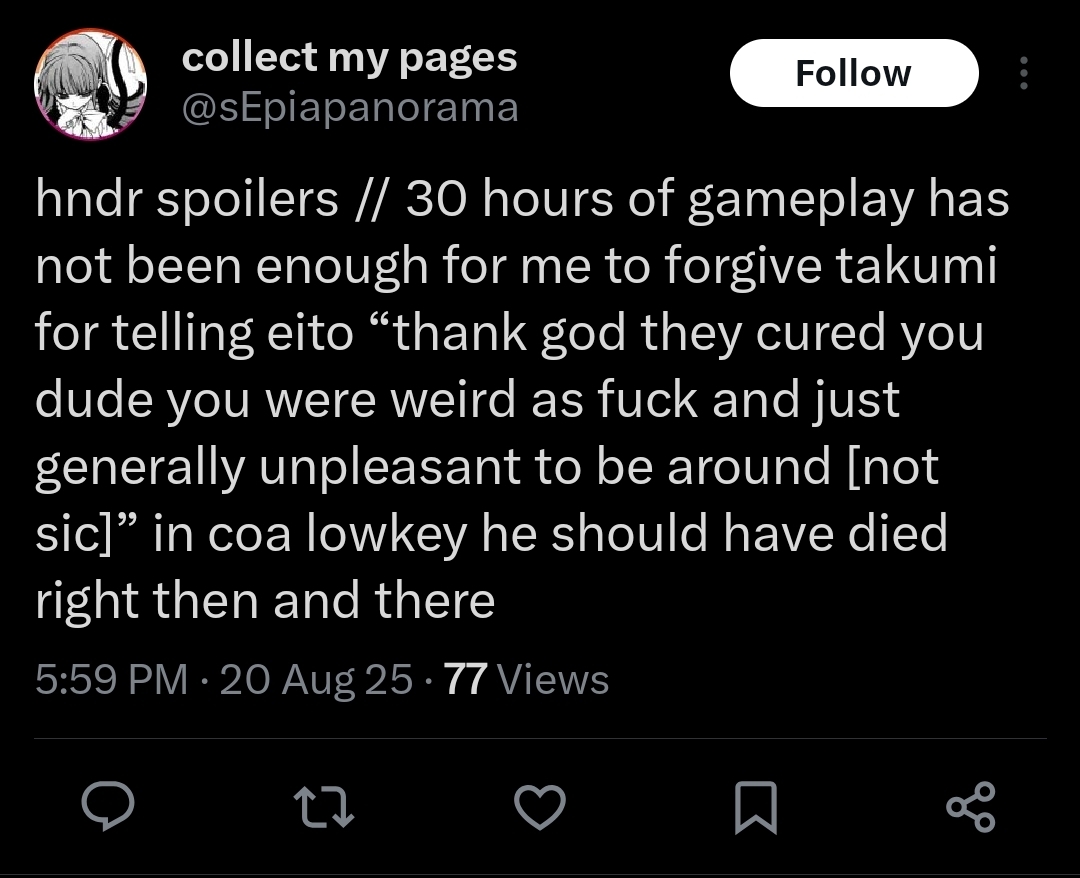Screen dimensions: 1080x878
Task: View tweet analytics via "77 Views"
Action: point(526,680)
